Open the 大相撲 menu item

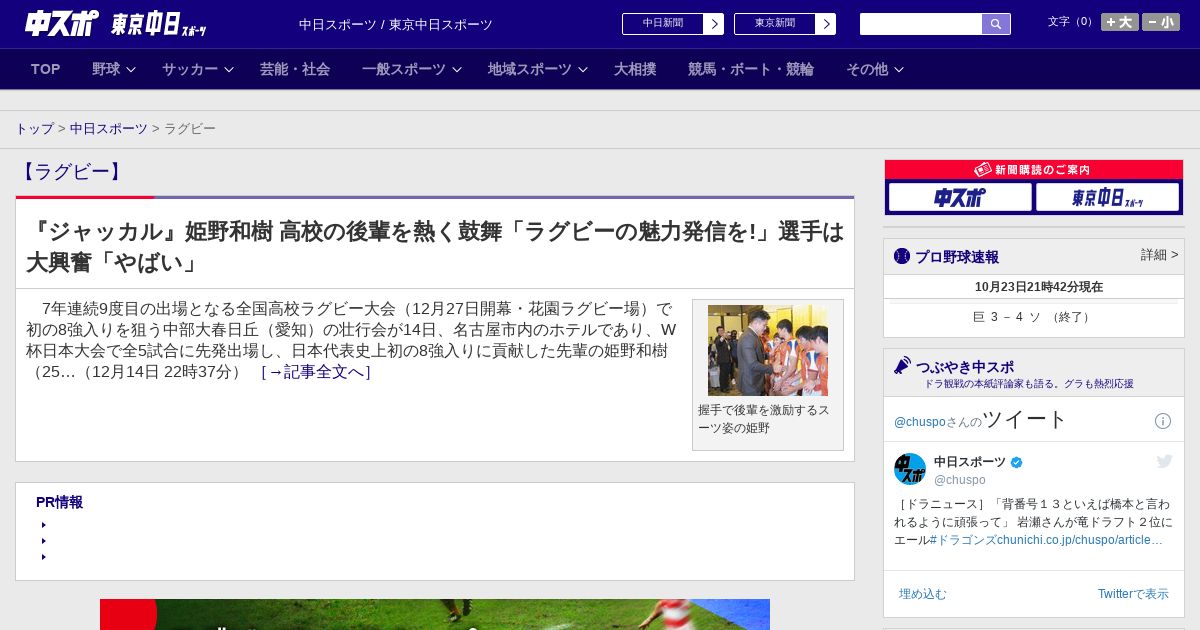pos(635,69)
